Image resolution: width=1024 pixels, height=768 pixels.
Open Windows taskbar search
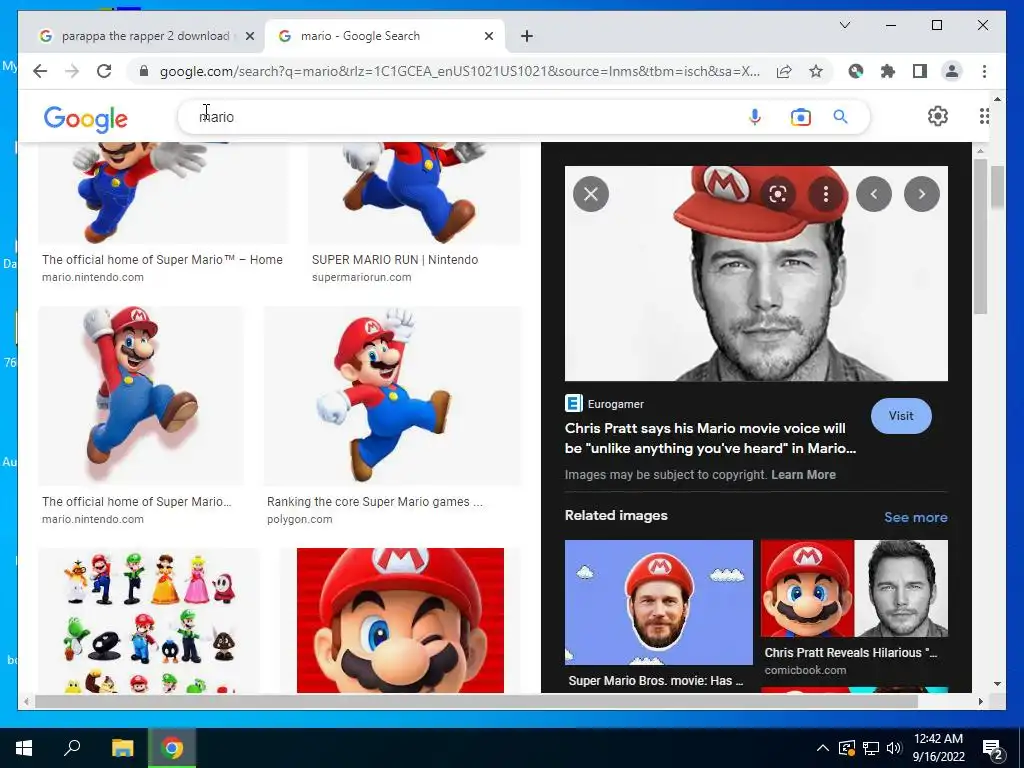point(72,748)
